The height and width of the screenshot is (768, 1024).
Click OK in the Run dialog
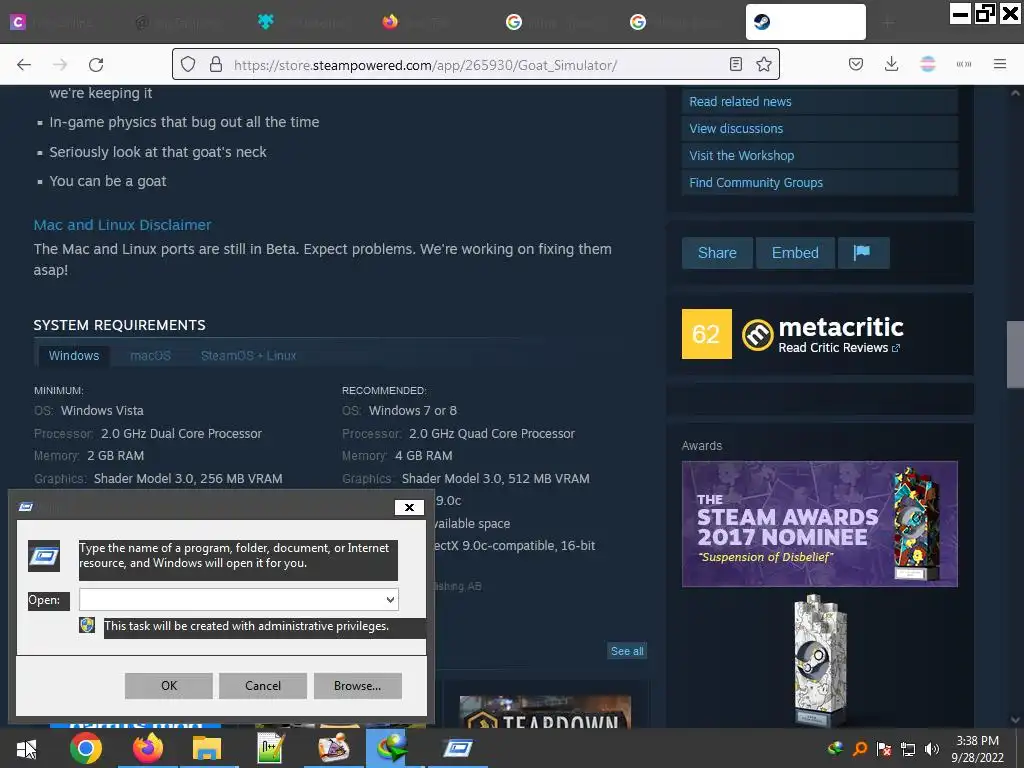(x=168, y=686)
